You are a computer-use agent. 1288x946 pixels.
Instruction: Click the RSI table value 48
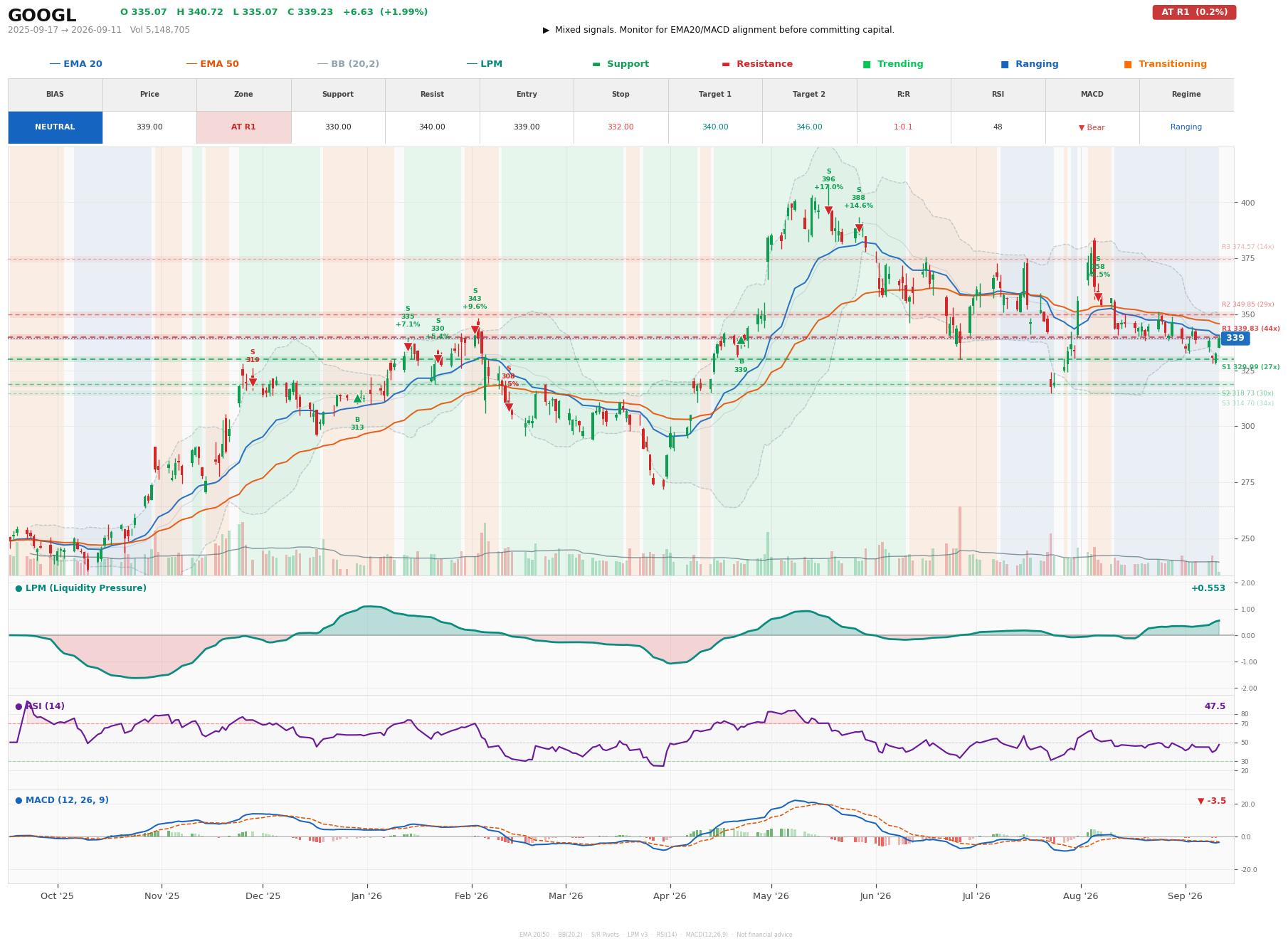click(x=998, y=127)
